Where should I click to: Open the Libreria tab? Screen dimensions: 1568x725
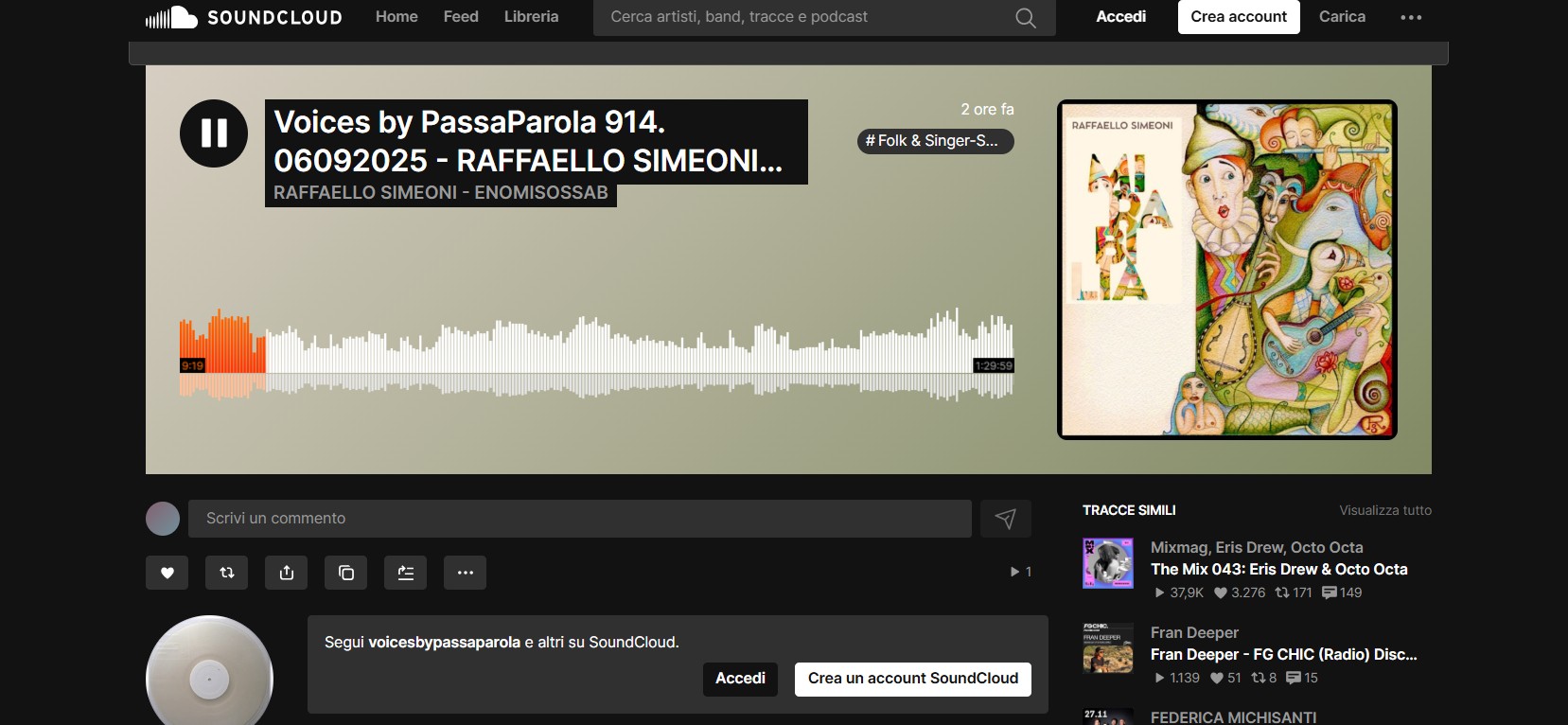point(531,17)
